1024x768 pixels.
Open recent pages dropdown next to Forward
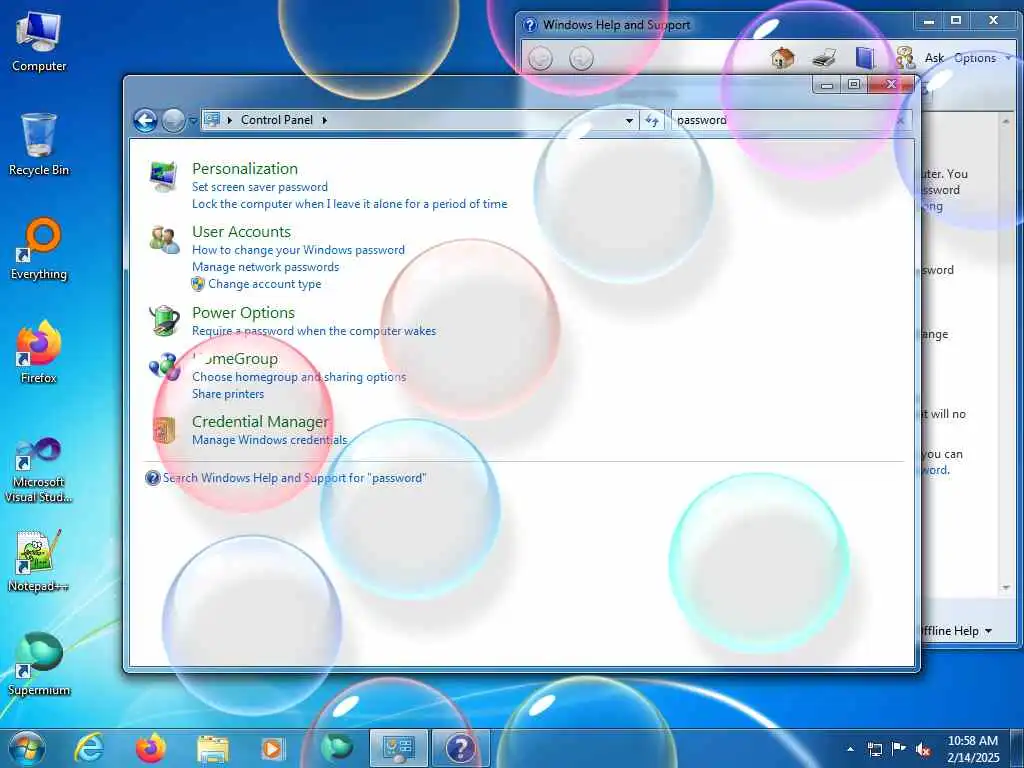193,121
